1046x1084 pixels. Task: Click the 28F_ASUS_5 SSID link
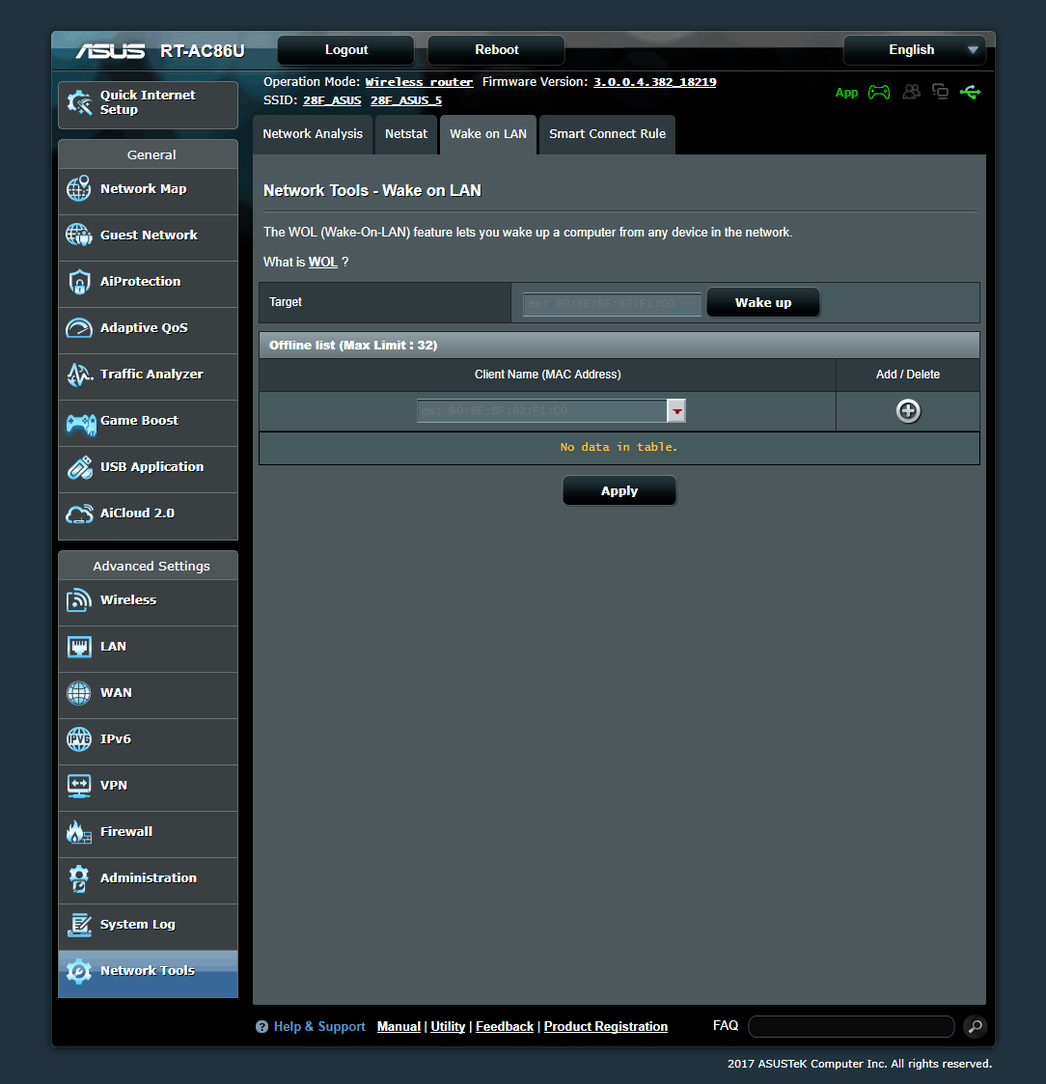[x=406, y=101]
